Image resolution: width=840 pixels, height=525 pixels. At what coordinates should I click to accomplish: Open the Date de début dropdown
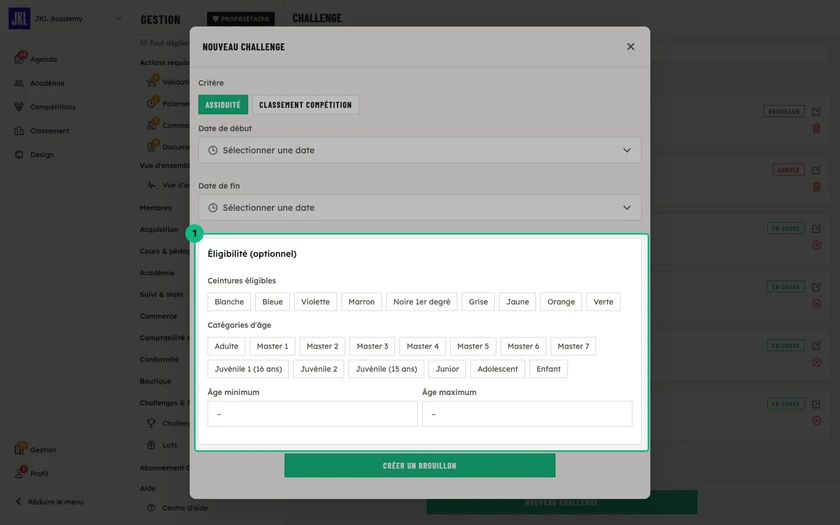click(x=419, y=151)
